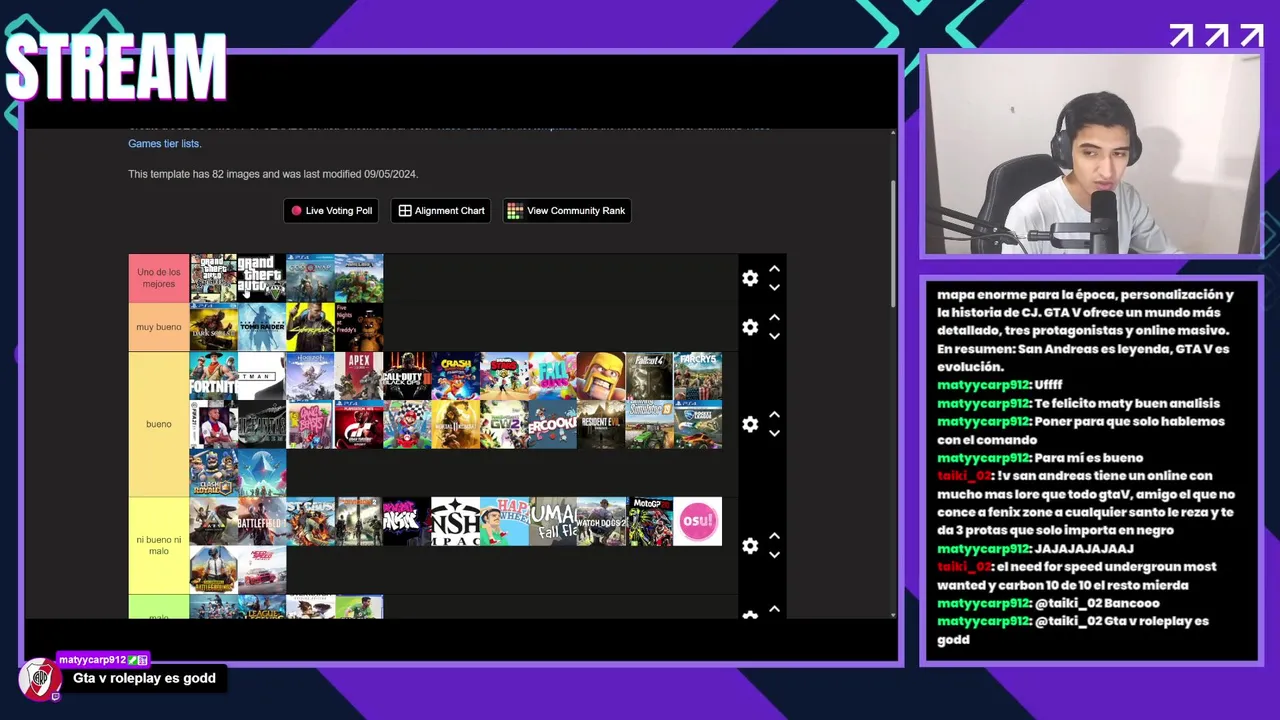Open settings gear for "muy bueno" tier
Viewport: 1280px width, 720px height.
(750, 327)
